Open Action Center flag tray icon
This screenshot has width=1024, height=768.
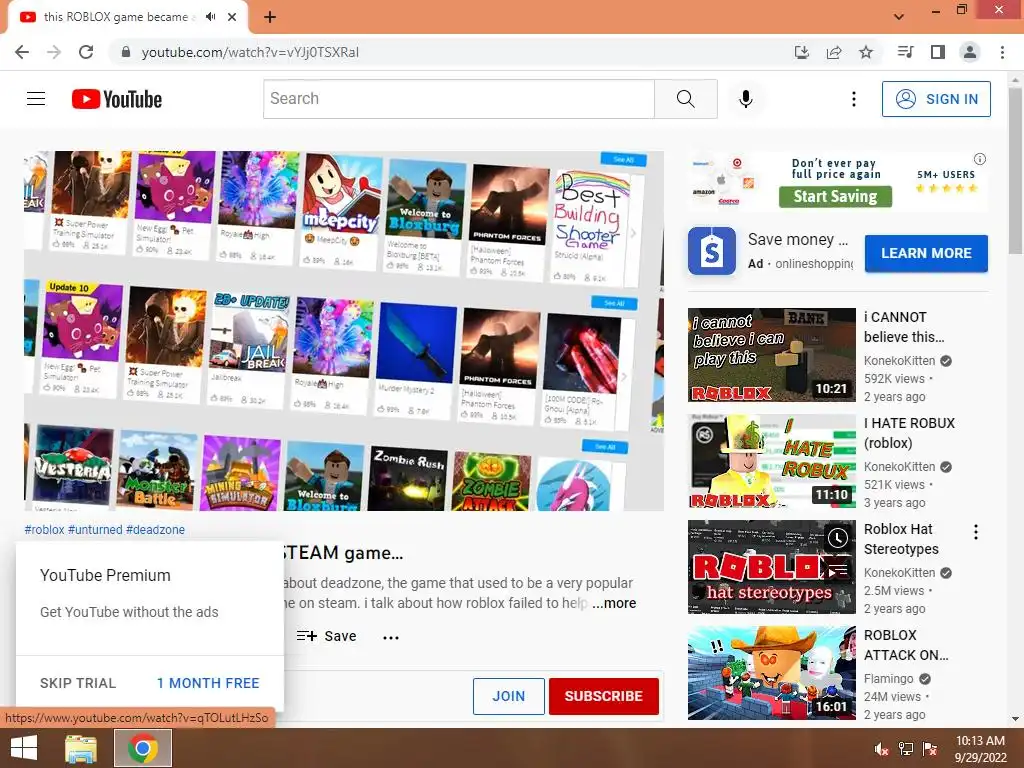(930, 749)
